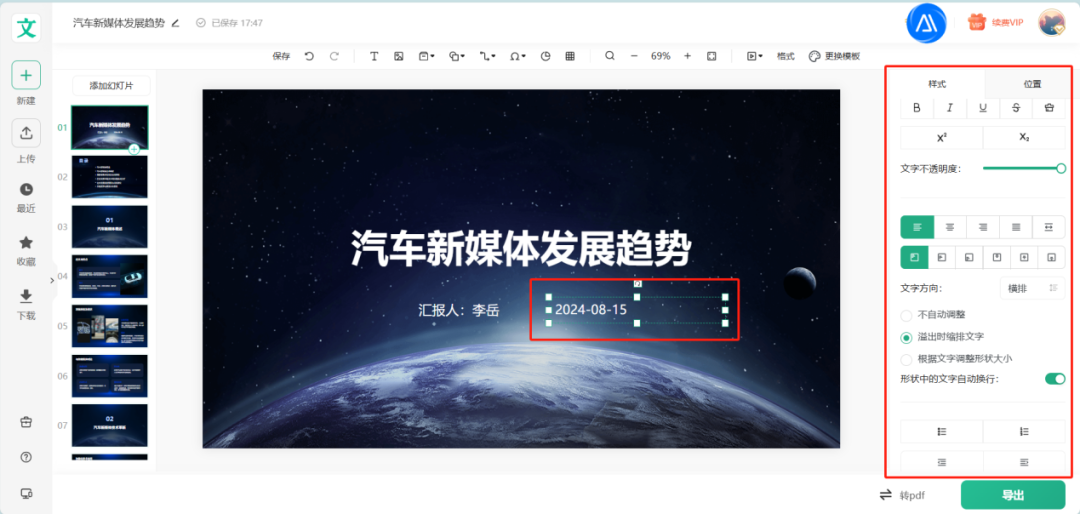Right align the text
Image resolution: width=1080 pixels, height=514 pixels.
click(x=983, y=227)
